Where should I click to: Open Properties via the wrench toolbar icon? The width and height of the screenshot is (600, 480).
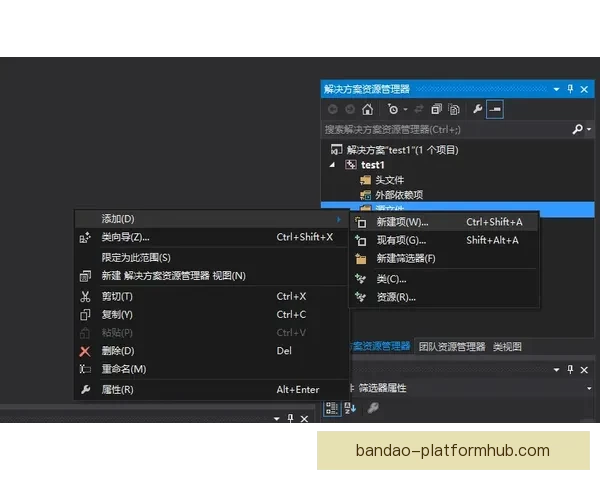tap(477, 109)
